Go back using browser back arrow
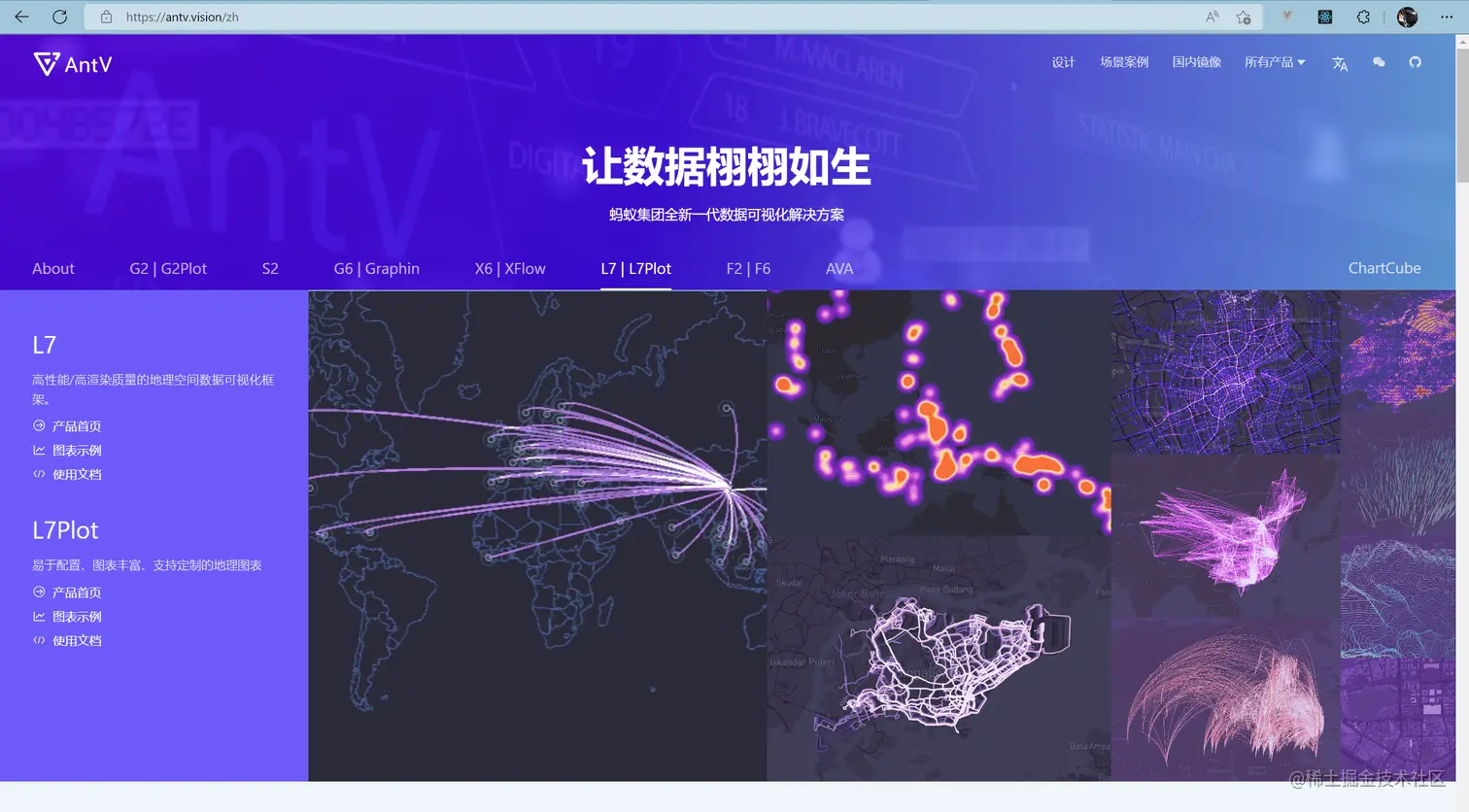 click(21, 17)
